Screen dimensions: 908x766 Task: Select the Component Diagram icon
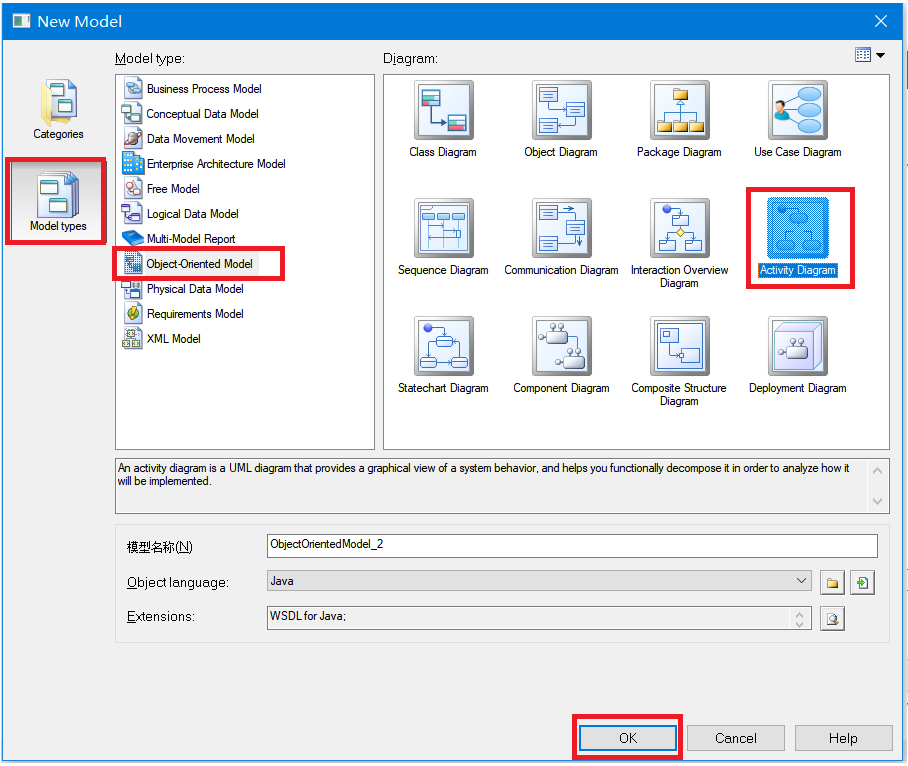coord(561,345)
